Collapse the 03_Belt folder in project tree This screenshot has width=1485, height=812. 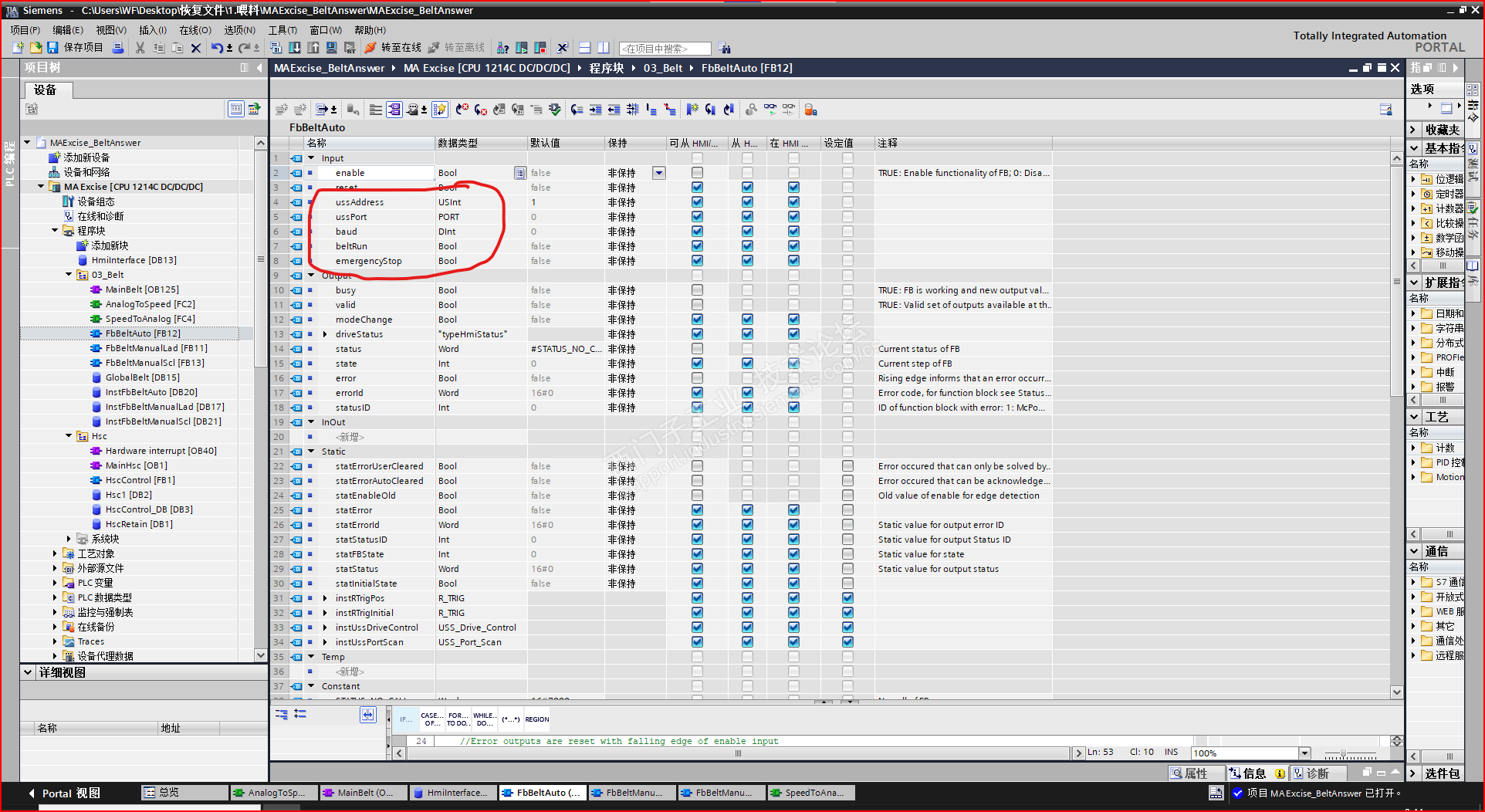[x=69, y=275]
